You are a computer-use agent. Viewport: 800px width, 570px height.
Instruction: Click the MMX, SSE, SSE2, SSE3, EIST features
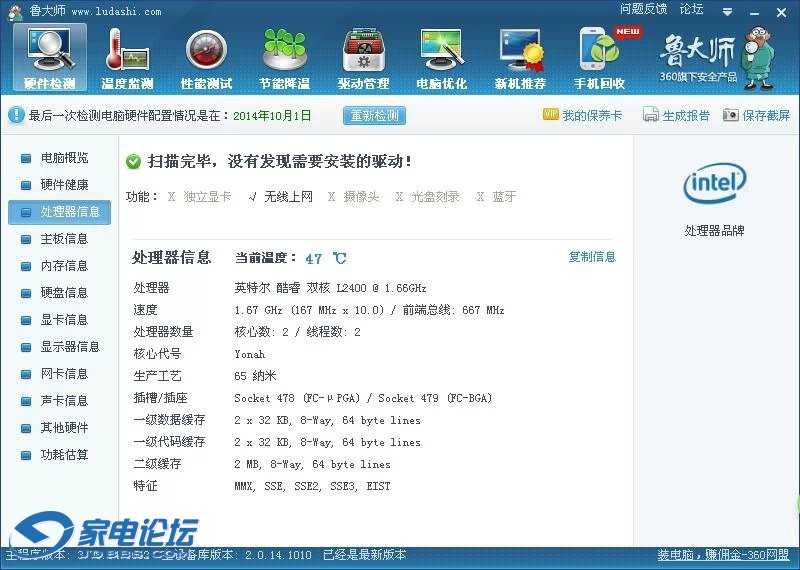(x=312, y=486)
